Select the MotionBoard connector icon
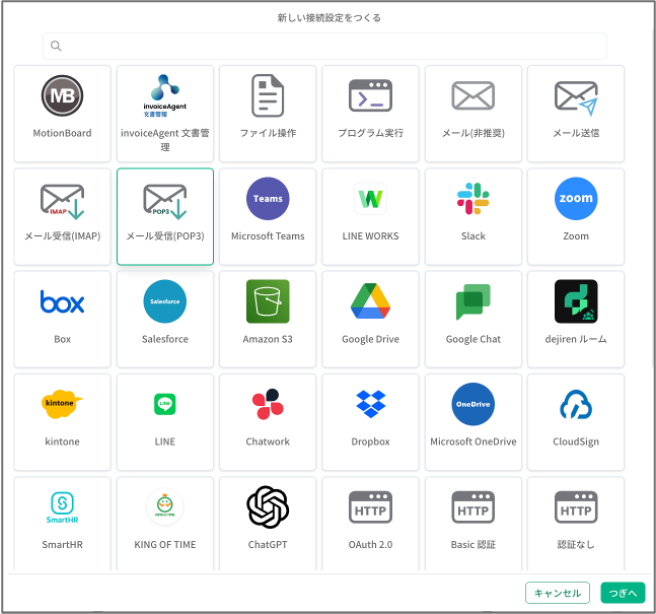 62,96
